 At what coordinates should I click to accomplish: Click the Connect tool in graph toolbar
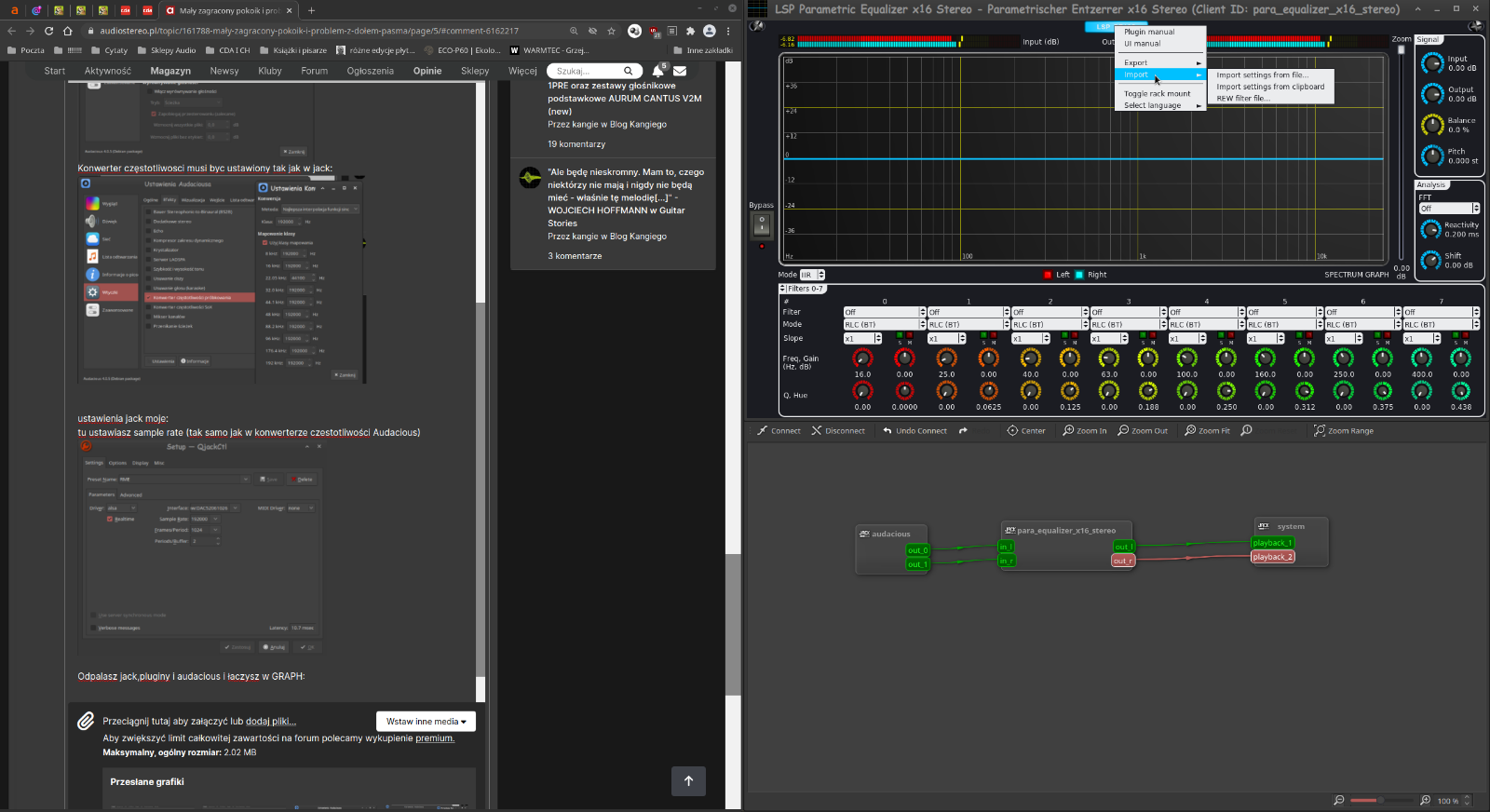779,430
